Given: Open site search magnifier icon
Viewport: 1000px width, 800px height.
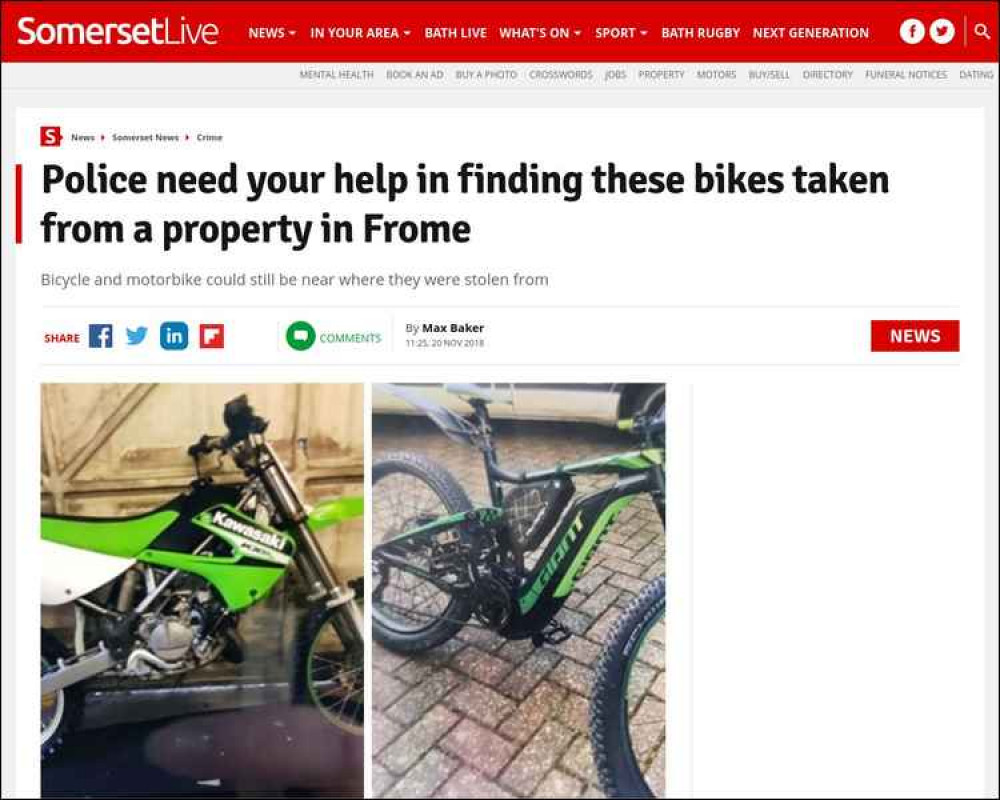Looking at the screenshot, I should [982, 31].
